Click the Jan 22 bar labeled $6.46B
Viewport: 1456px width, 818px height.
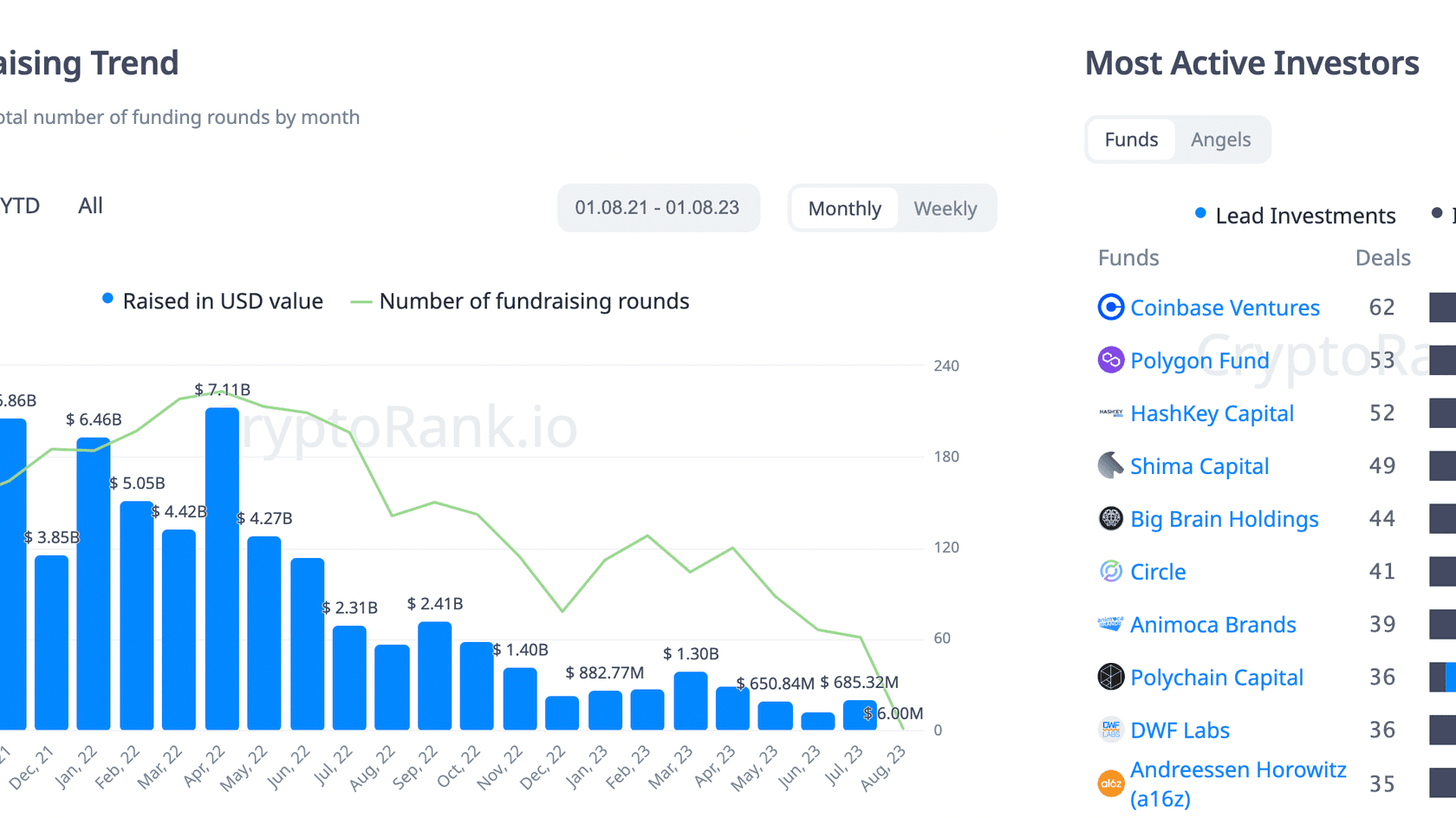[x=94, y=584]
